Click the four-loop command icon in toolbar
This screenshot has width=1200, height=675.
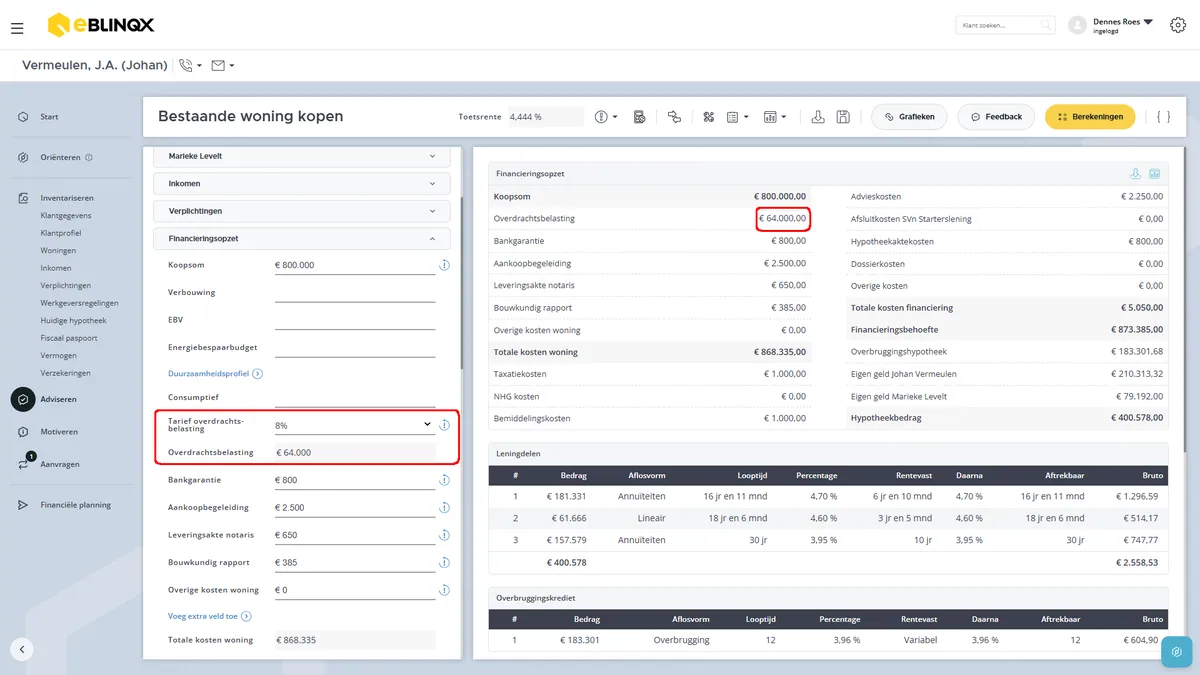pos(708,117)
